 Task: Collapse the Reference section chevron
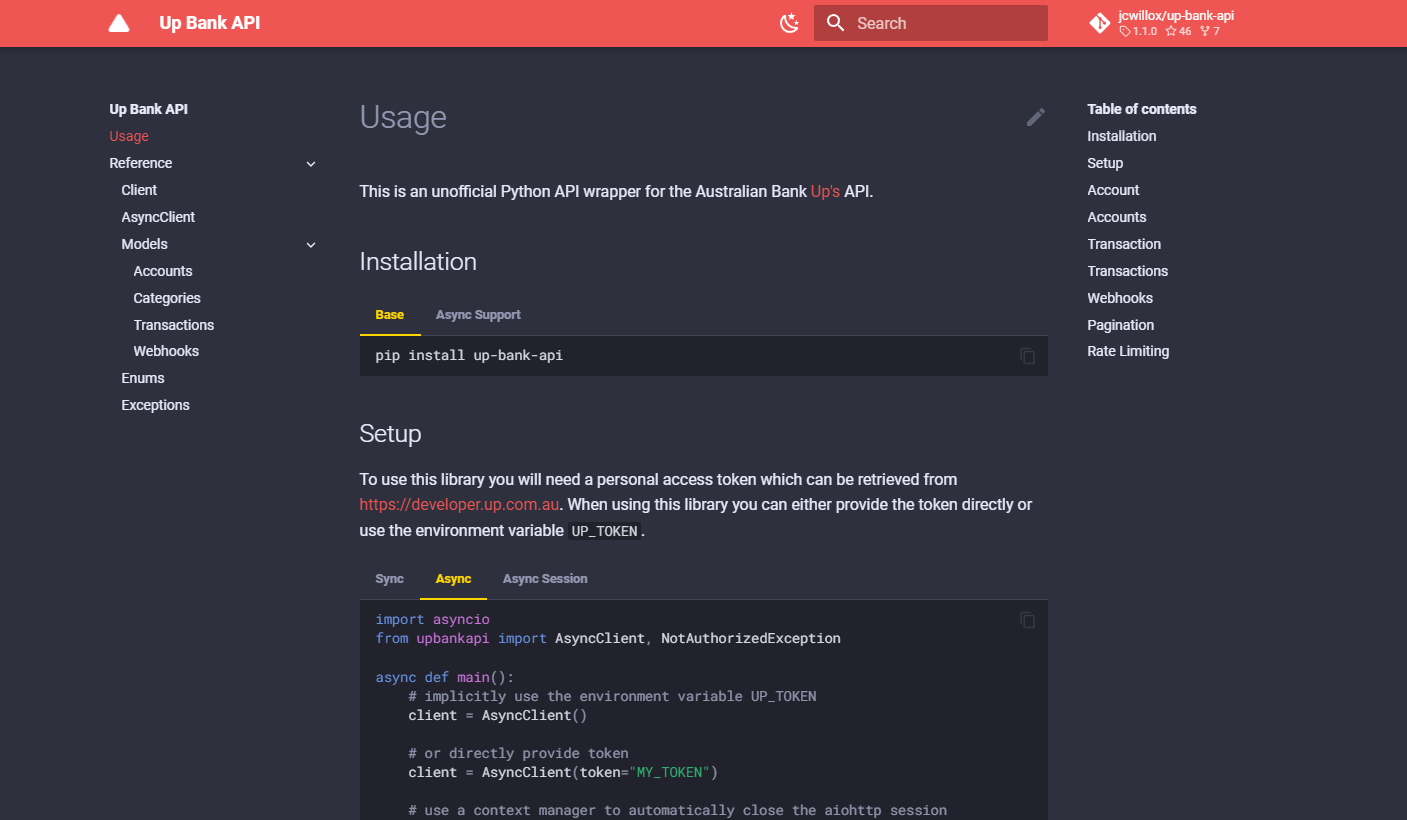point(311,164)
